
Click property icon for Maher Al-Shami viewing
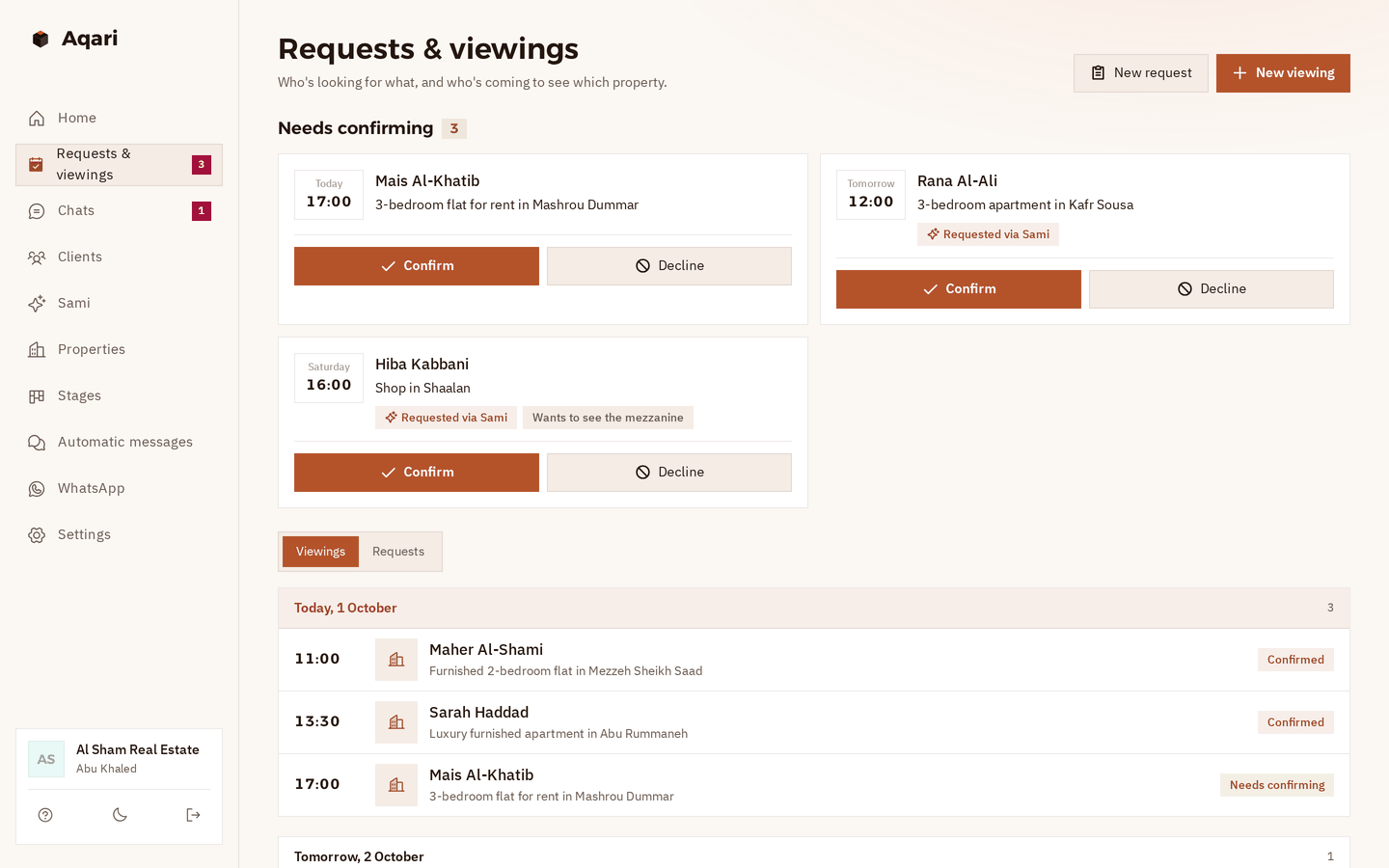396,660
